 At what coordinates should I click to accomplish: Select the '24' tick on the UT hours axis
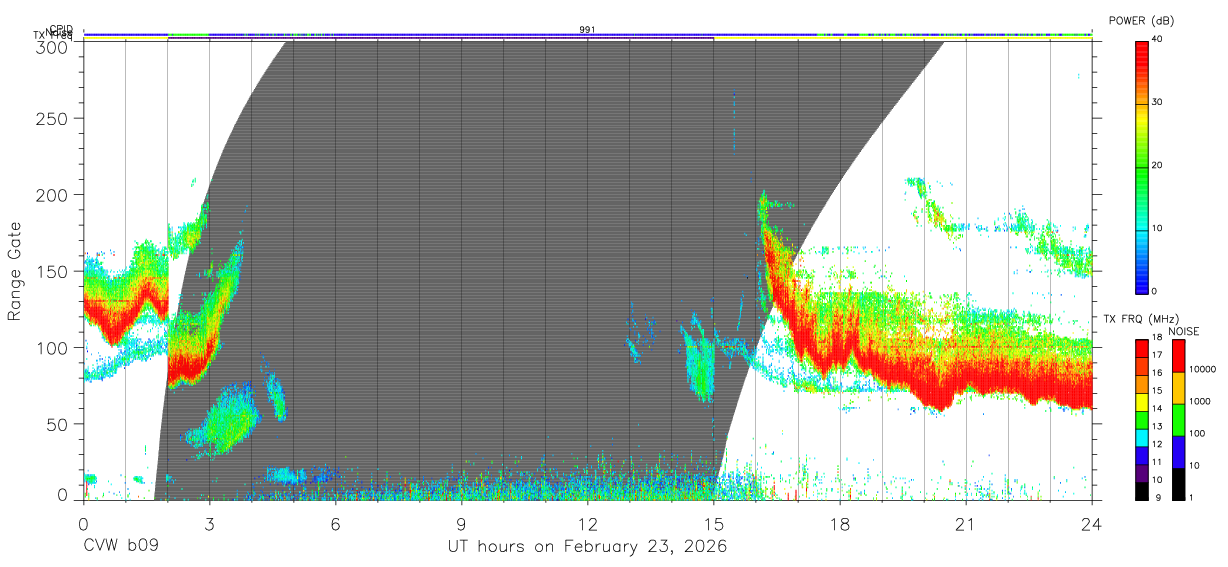pos(1091,524)
